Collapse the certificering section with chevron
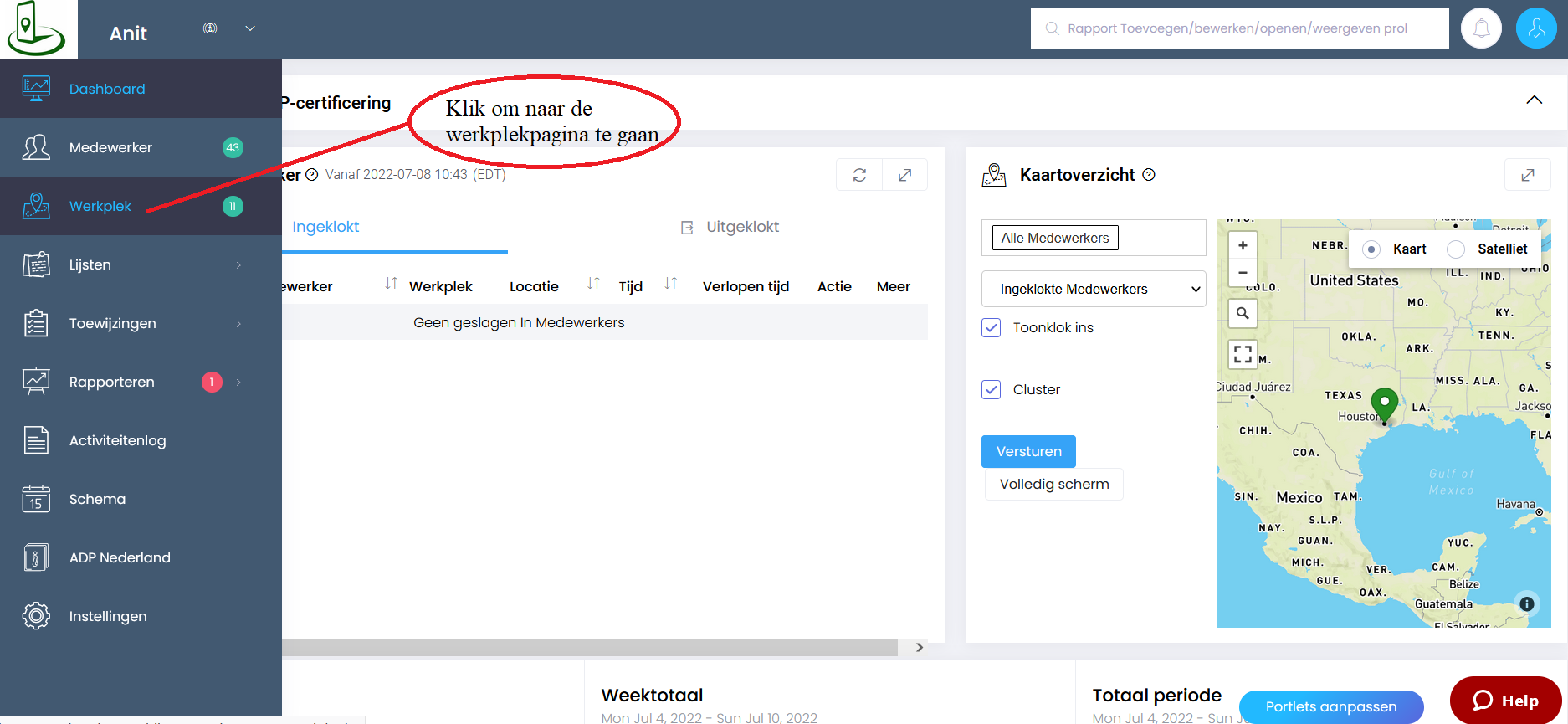Viewport: 1568px width, 724px height. tap(1534, 100)
